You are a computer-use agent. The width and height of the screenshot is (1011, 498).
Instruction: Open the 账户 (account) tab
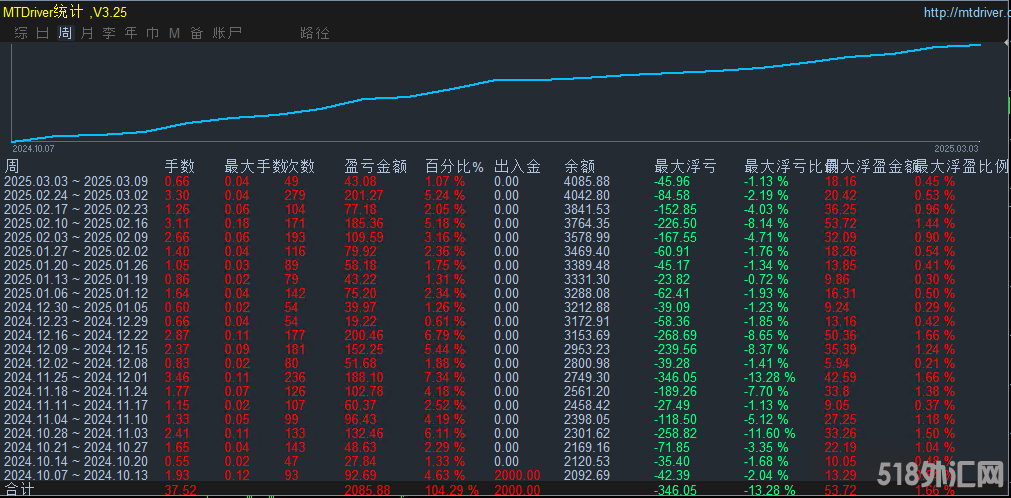coord(227,33)
